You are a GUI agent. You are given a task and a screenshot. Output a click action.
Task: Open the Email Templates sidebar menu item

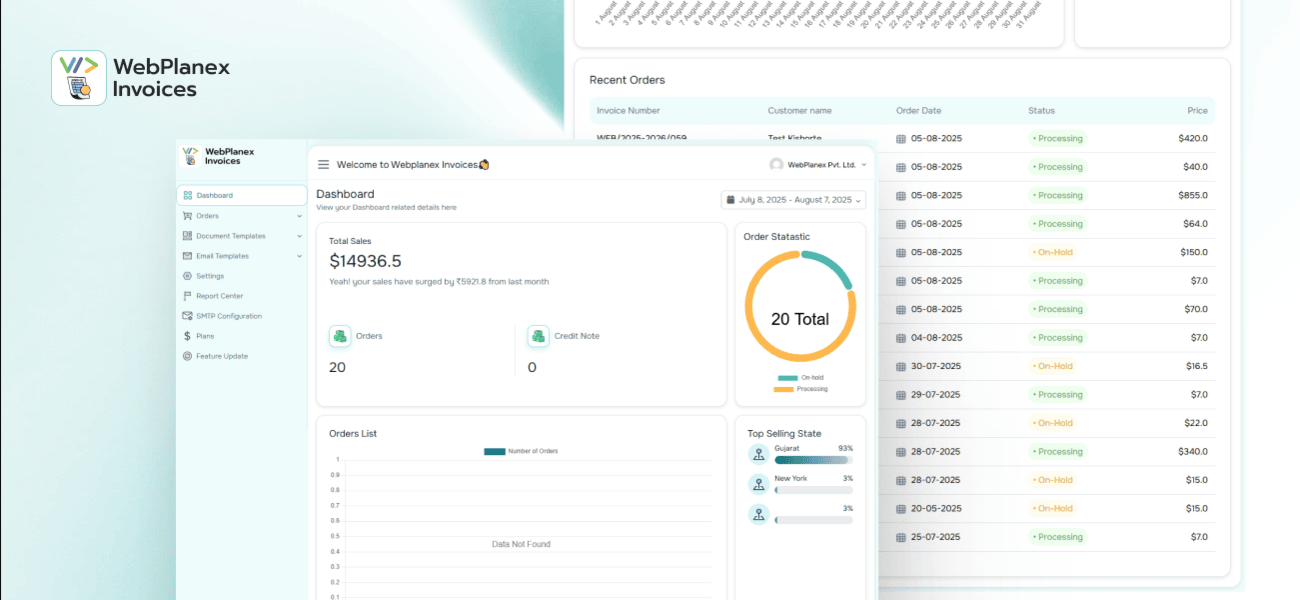222,256
